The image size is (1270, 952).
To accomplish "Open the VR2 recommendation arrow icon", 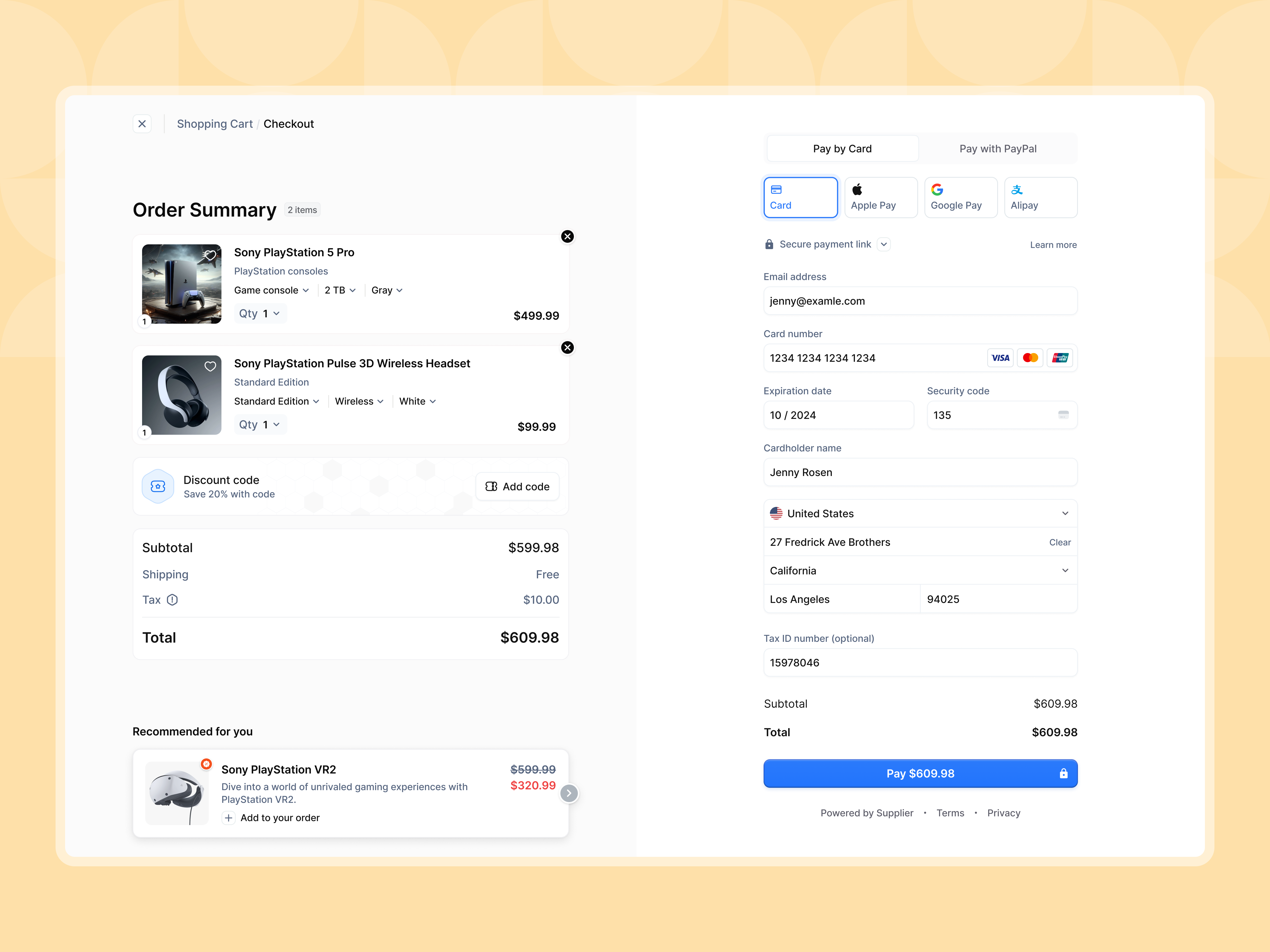I will point(569,793).
